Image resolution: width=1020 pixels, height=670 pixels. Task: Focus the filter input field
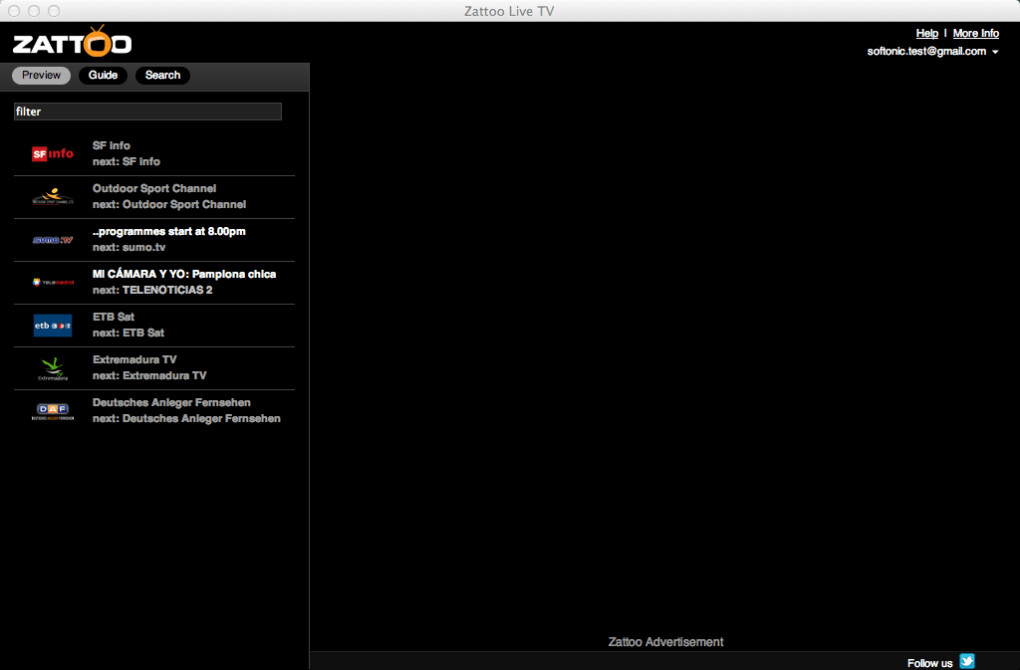click(148, 111)
